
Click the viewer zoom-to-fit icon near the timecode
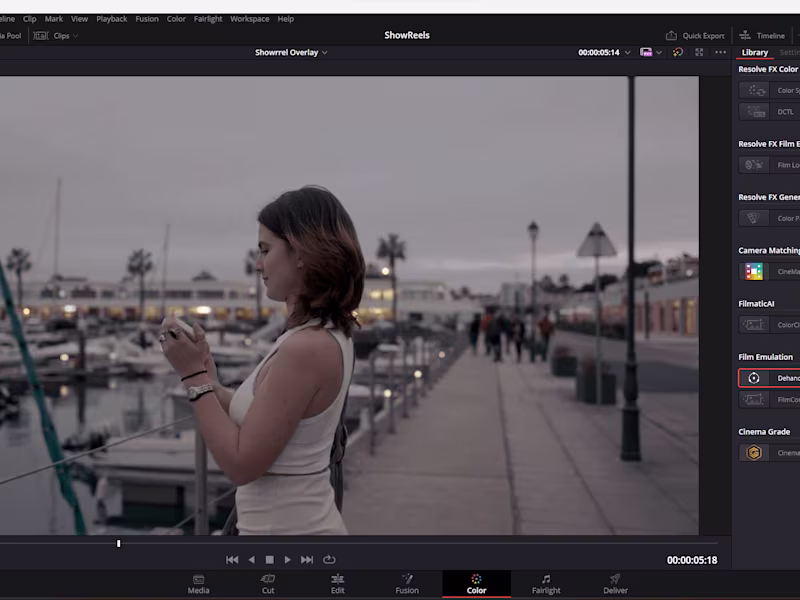(x=699, y=52)
